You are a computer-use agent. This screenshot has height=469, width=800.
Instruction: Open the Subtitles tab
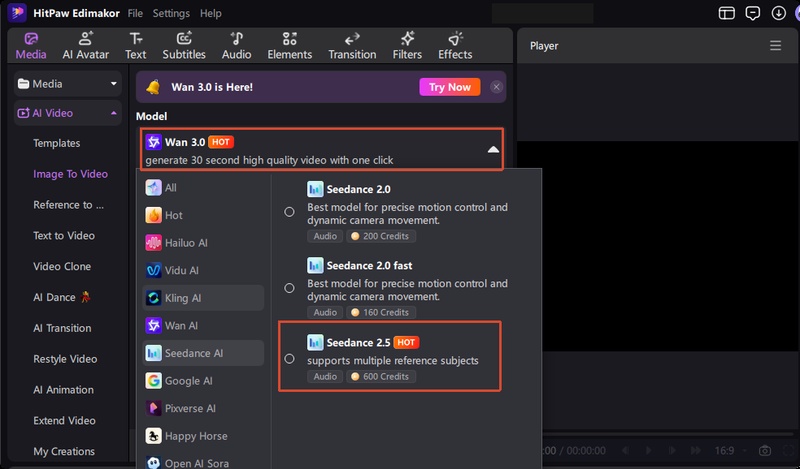(x=184, y=45)
